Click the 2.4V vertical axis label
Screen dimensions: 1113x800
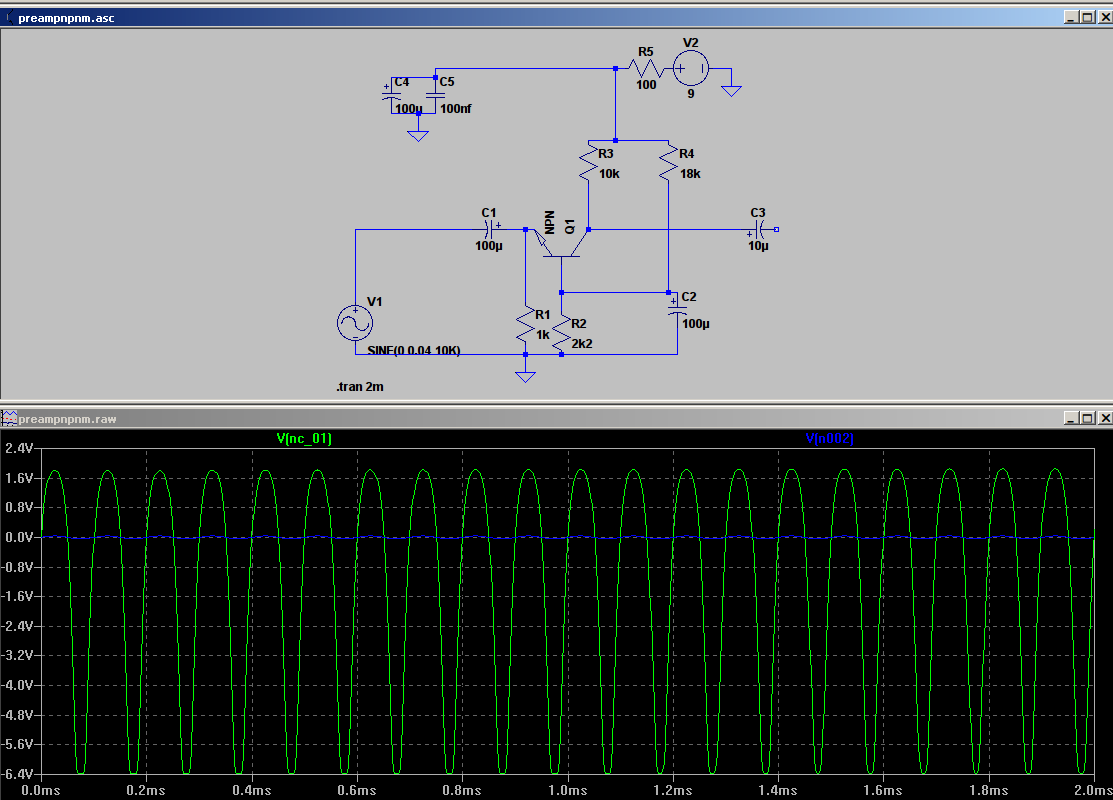(19, 448)
